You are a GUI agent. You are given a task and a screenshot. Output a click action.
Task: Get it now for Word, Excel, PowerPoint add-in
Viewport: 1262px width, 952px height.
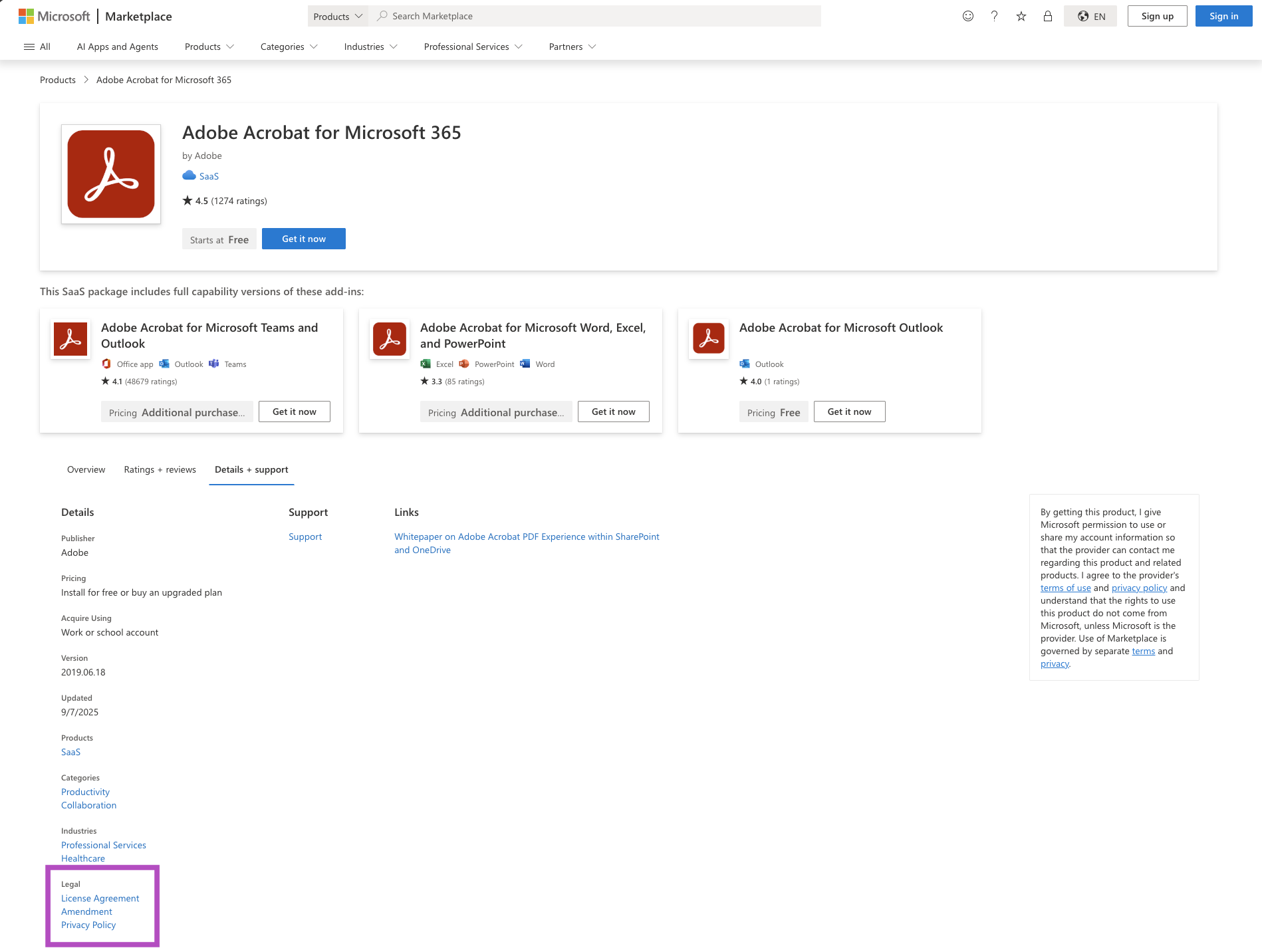tap(614, 412)
